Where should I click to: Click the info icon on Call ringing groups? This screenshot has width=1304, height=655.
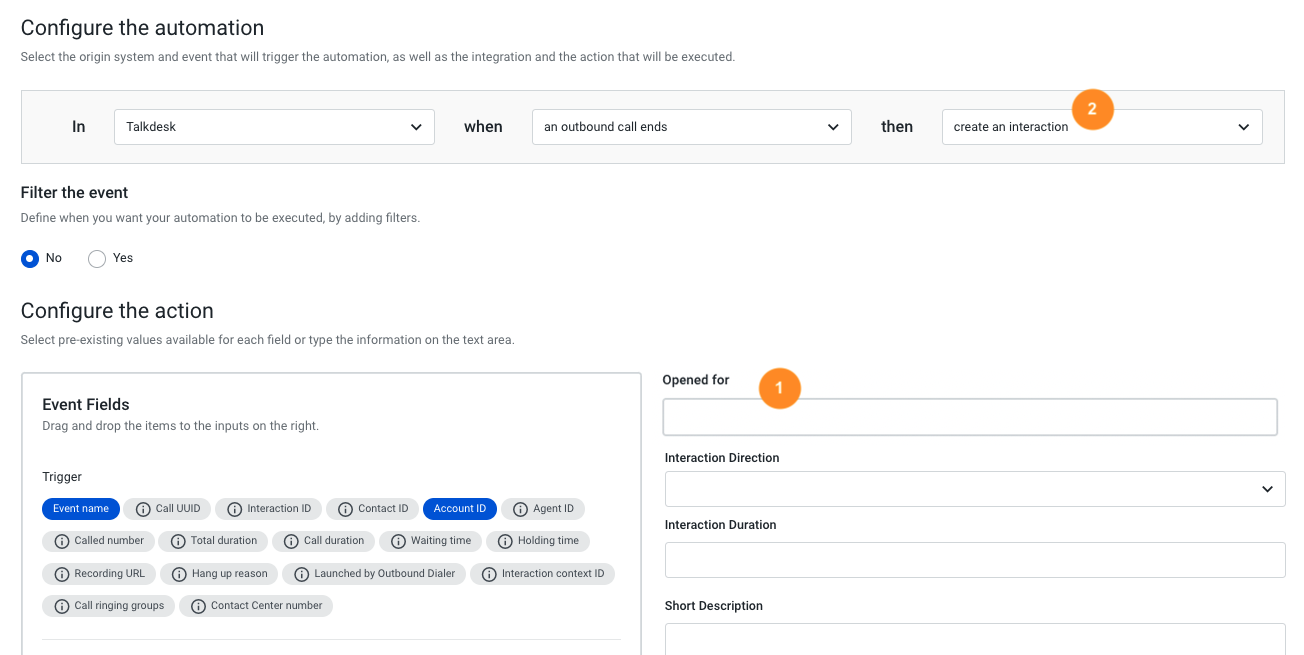coord(62,606)
